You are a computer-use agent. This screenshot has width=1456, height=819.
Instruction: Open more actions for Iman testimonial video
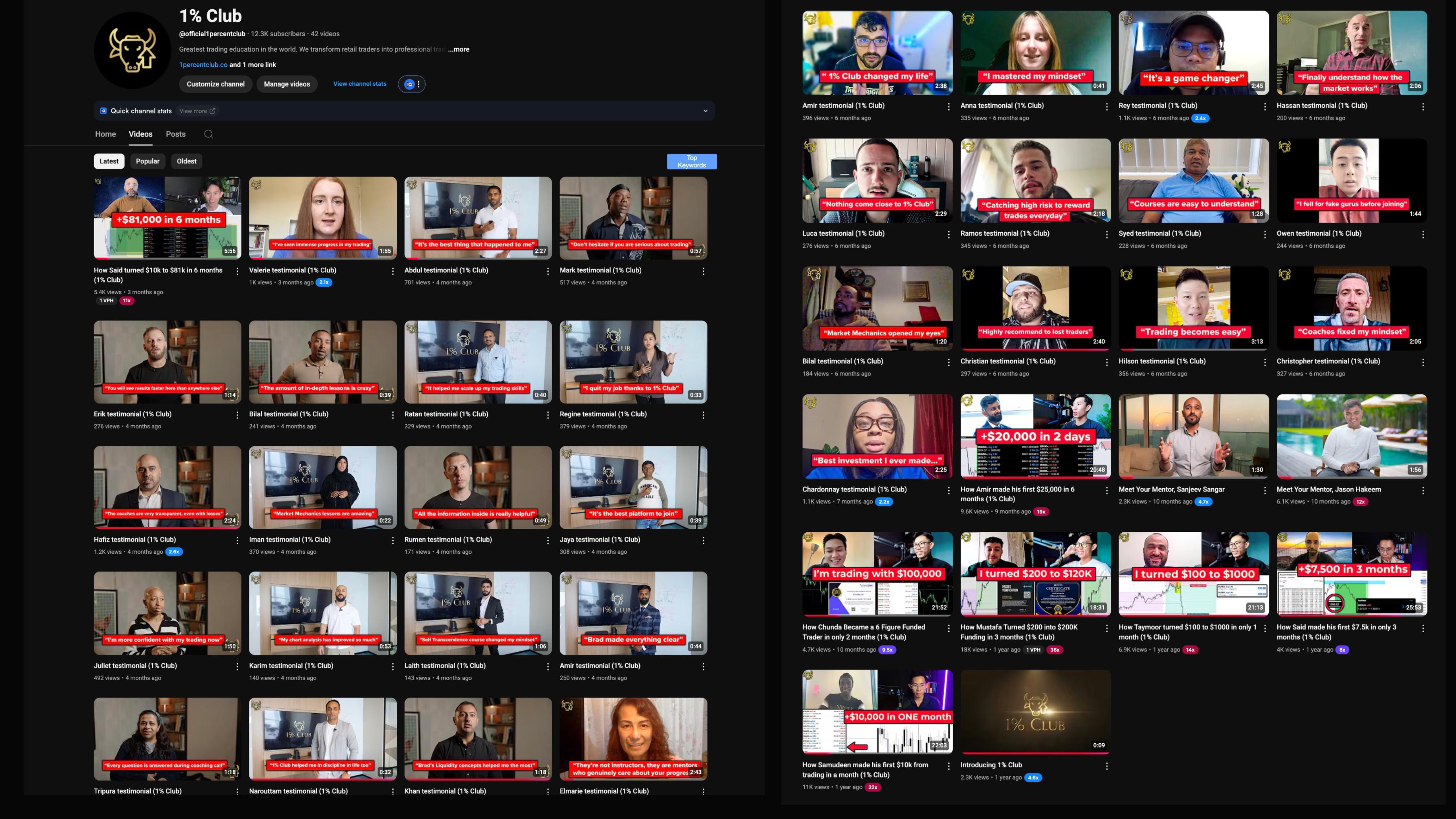point(393,541)
